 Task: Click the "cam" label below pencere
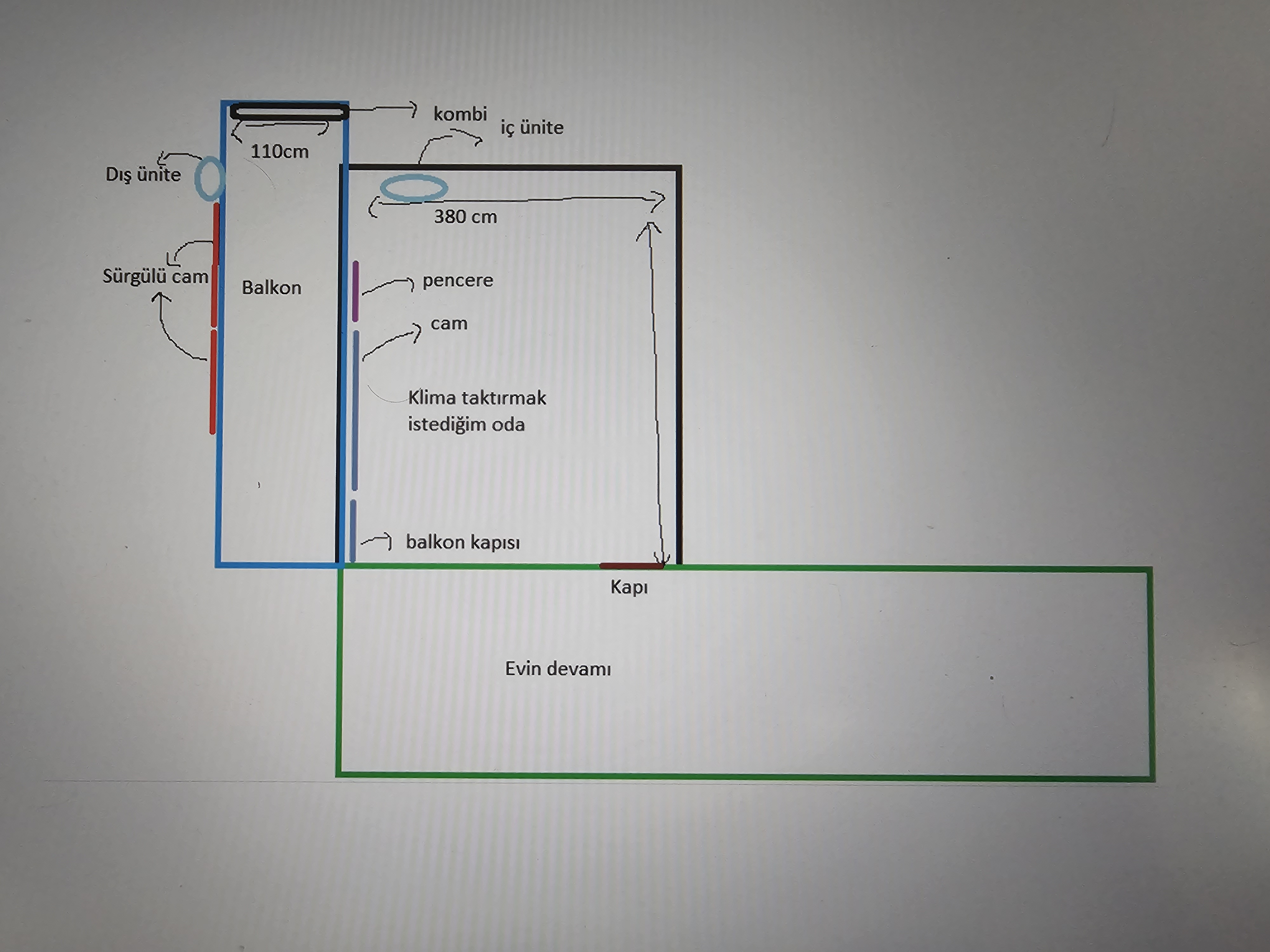coord(449,324)
